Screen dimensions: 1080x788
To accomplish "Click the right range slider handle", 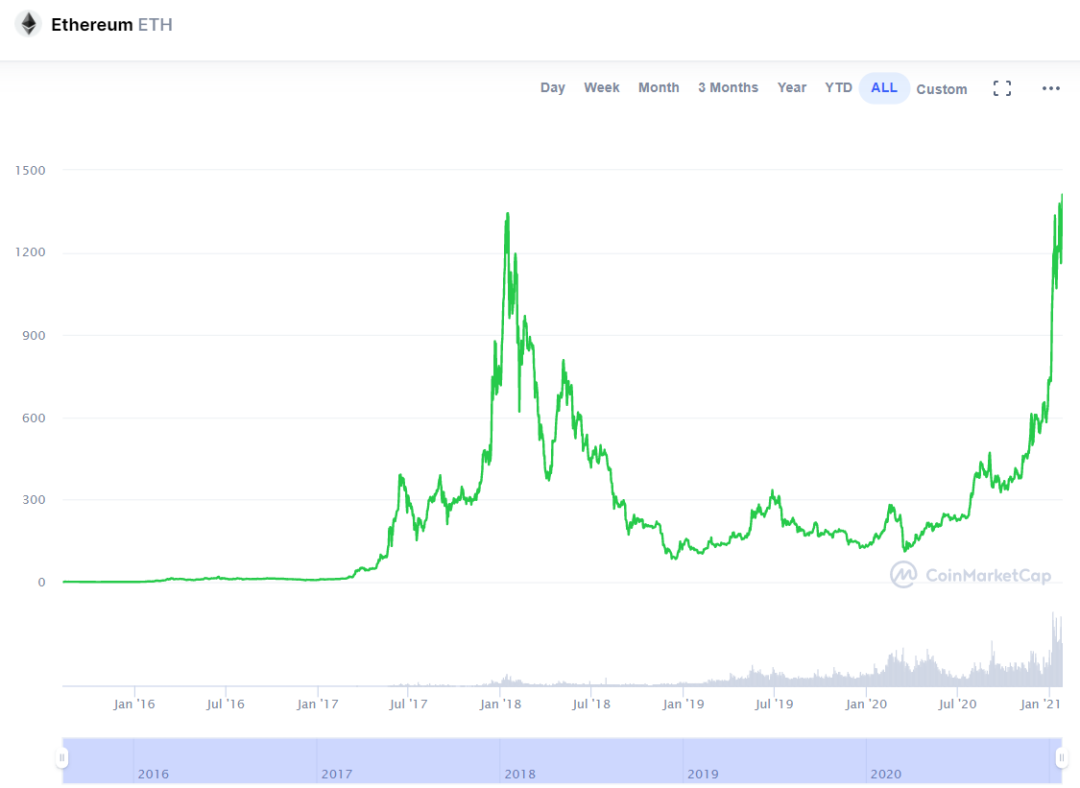I will coord(1061,758).
